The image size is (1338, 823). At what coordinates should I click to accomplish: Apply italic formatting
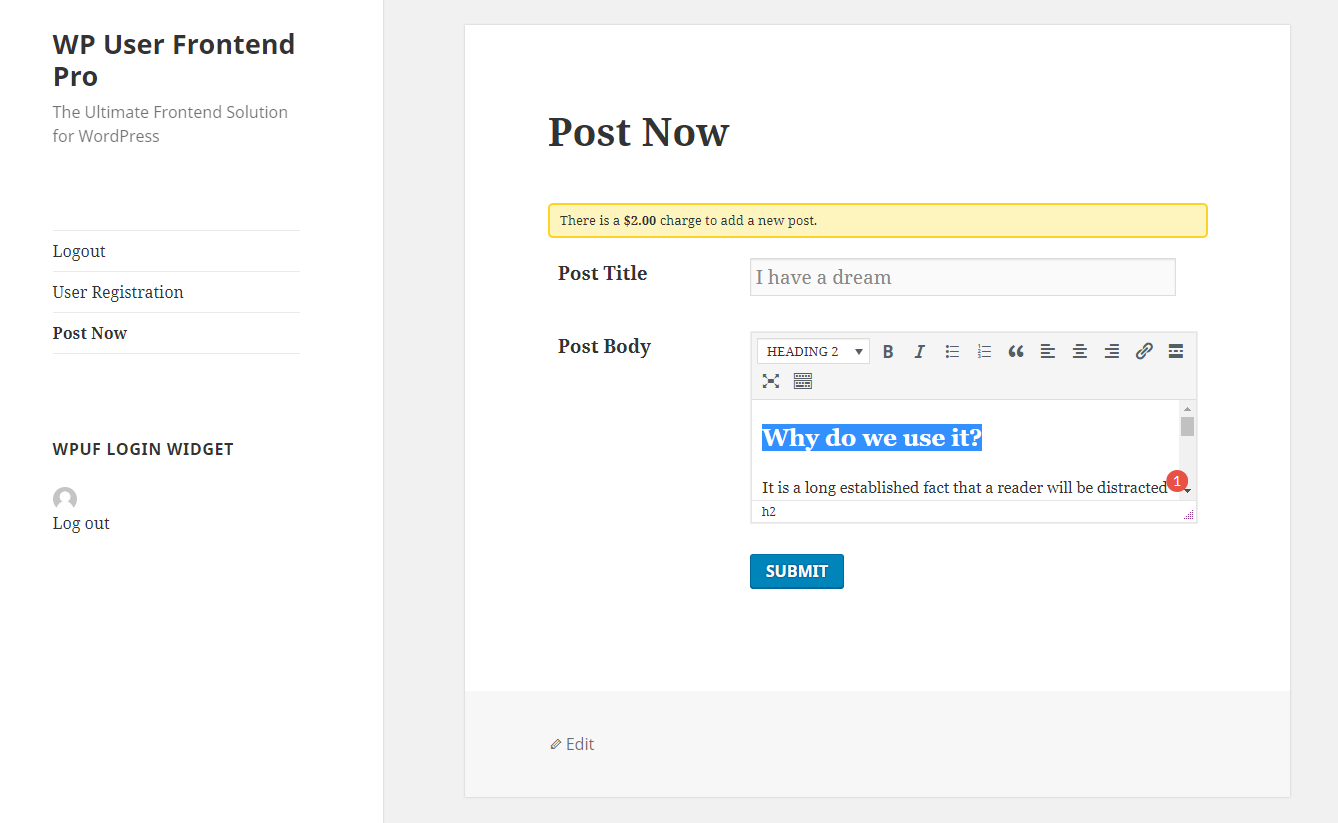tap(919, 351)
